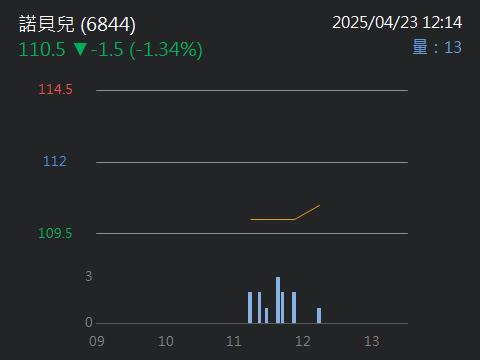The image size is (480, 360).
Task: Click the reference price label 112
Action: pyautogui.click(x=55, y=161)
